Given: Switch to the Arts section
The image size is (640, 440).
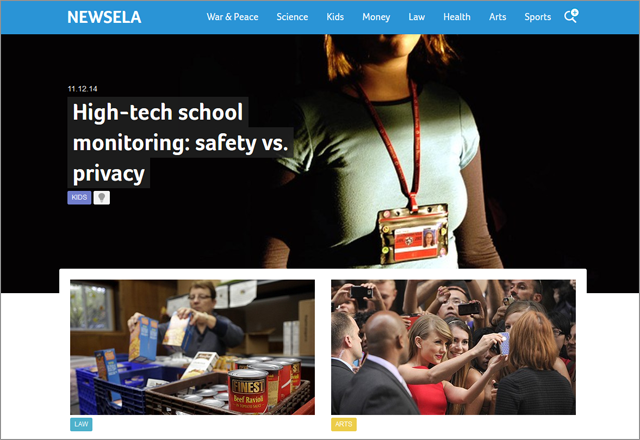Looking at the screenshot, I should [498, 17].
